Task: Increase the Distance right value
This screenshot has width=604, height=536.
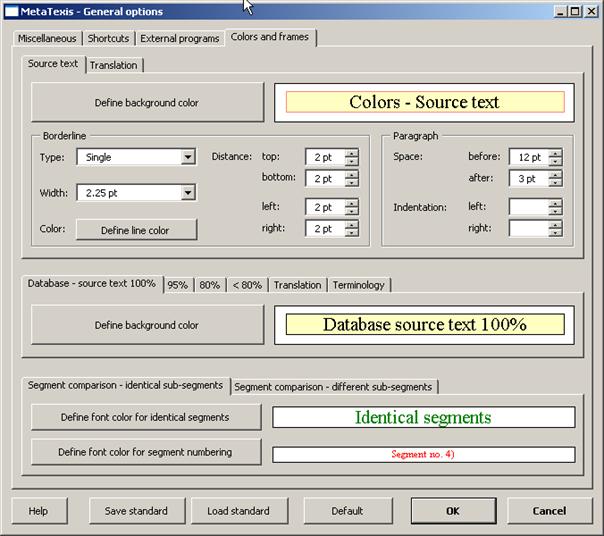Action: tap(352, 225)
